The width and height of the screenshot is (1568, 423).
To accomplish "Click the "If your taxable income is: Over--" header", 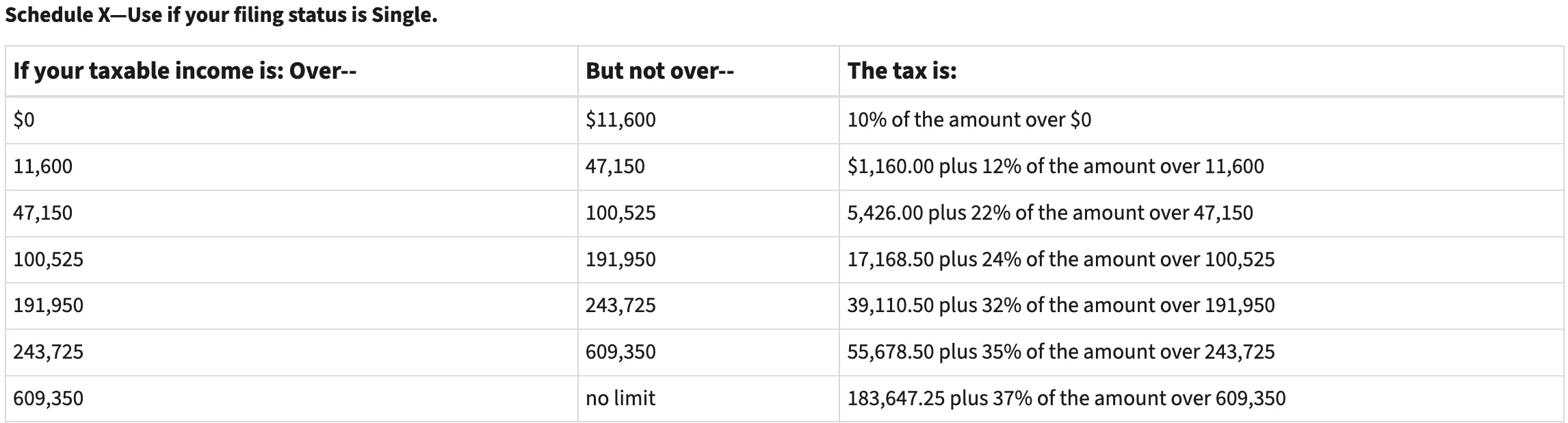I will 185,71.
